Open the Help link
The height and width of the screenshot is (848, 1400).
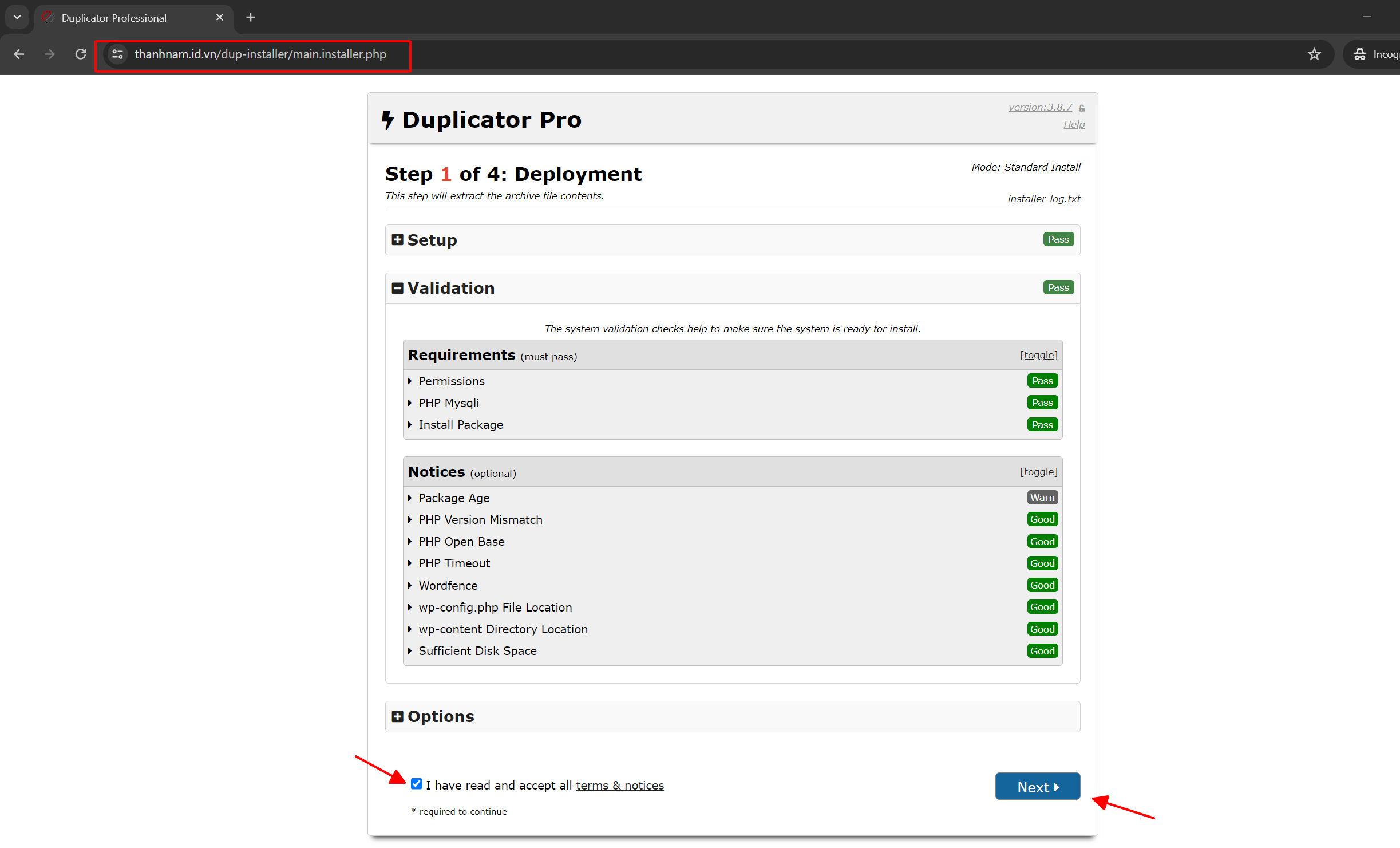(1074, 124)
